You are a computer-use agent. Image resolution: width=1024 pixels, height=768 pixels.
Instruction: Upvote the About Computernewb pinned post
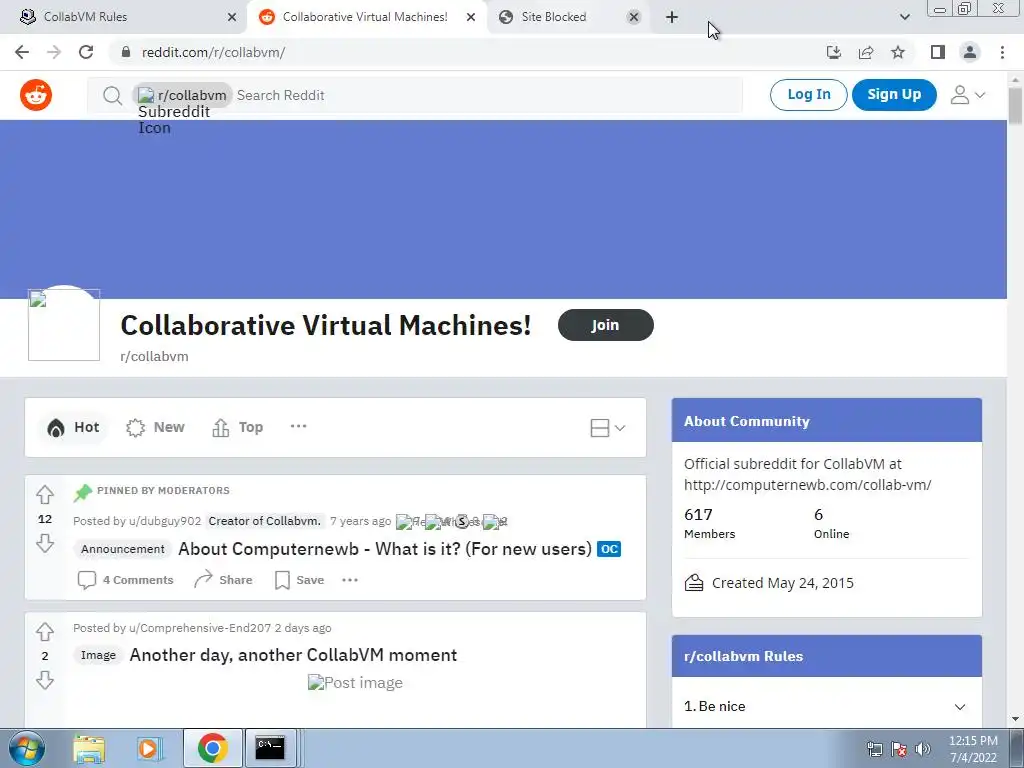coord(44,494)
